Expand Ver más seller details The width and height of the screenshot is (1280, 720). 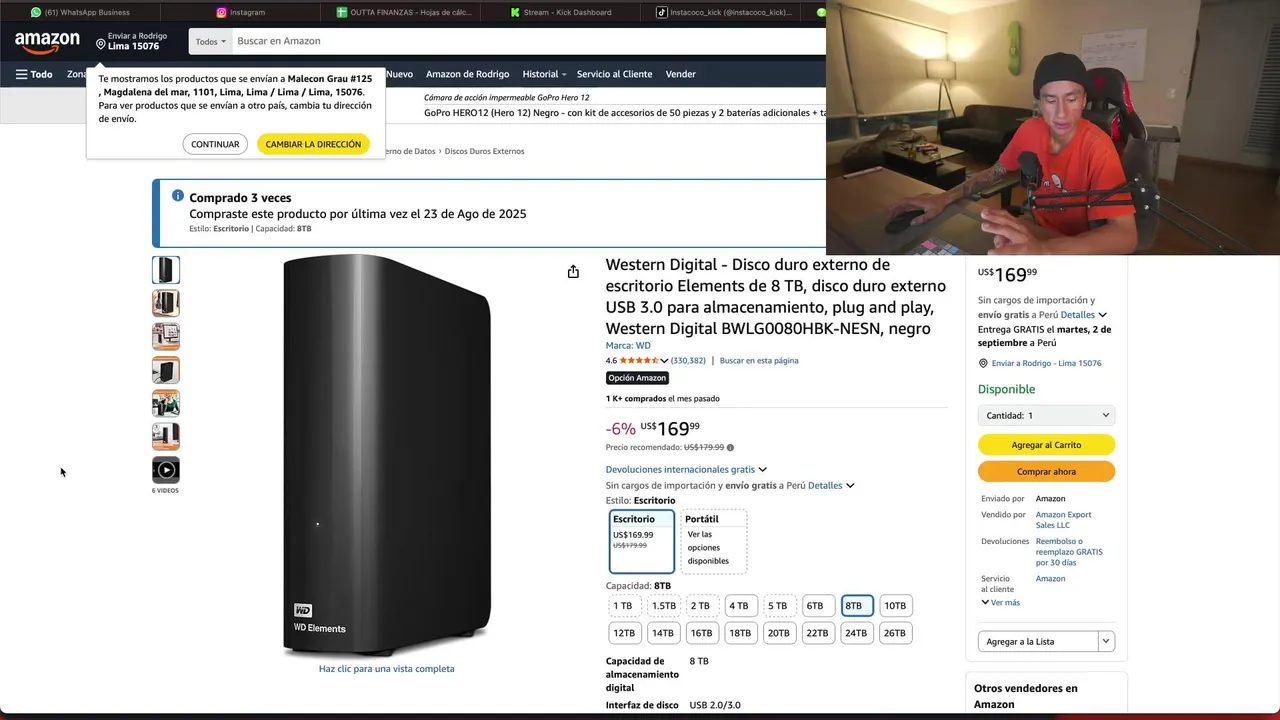[x=1001, y=603]
